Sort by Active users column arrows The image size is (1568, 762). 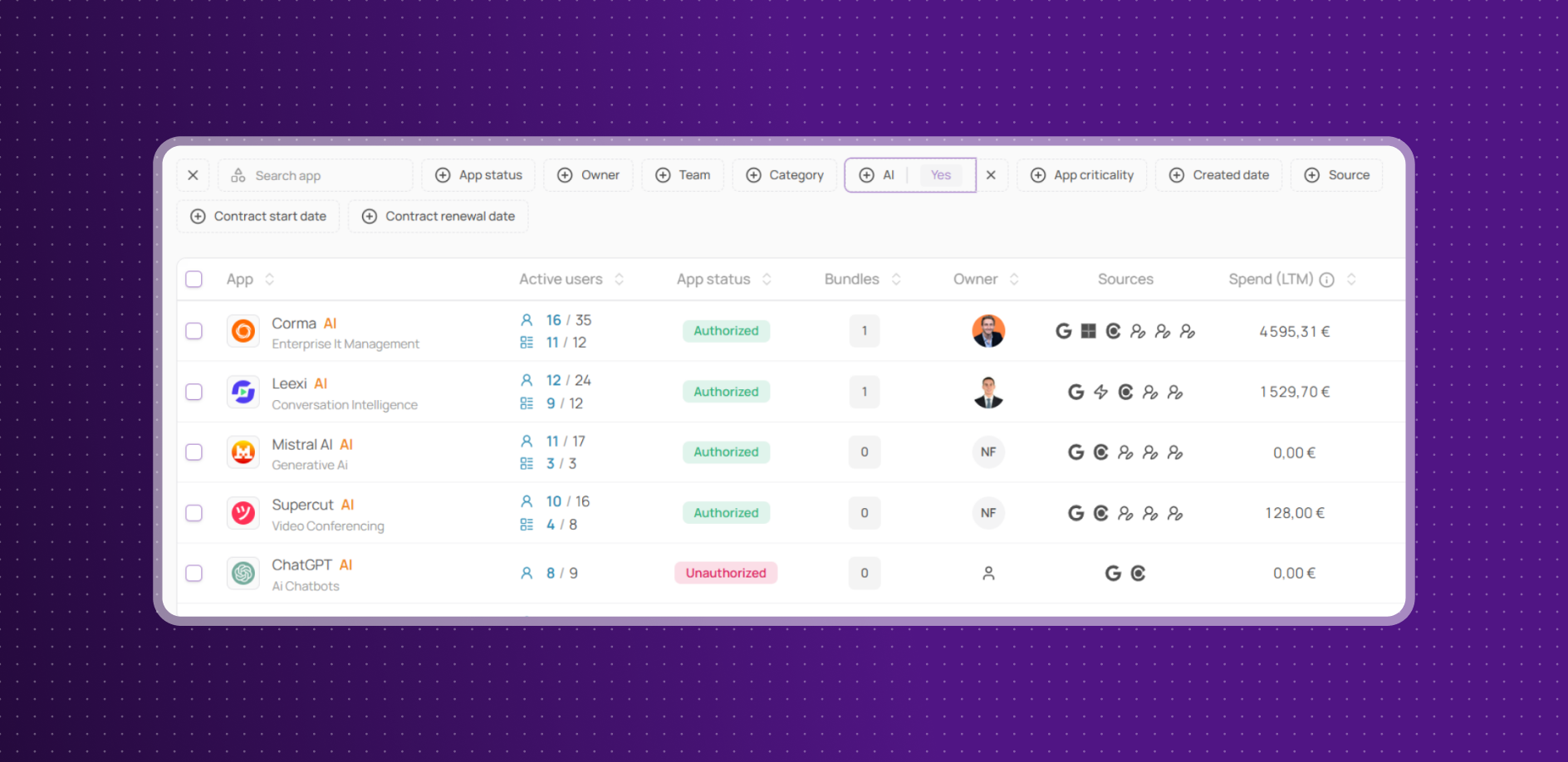619,280
